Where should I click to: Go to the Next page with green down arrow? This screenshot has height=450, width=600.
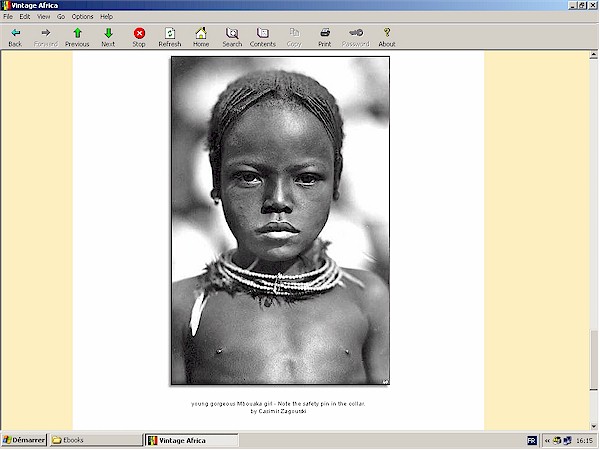(x=108, y=33)
